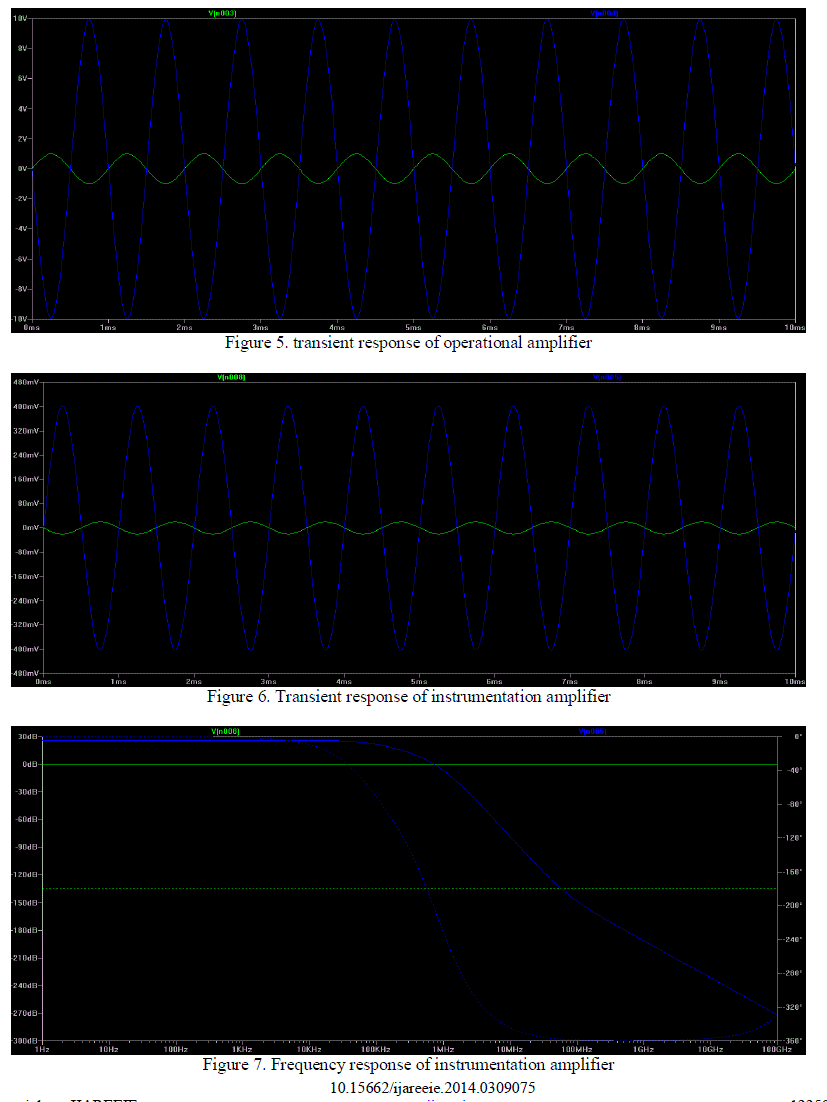This screenshot has width=827, height=1102.
Task: Click the green trace label above the frequency response plot
Action: 222,731
